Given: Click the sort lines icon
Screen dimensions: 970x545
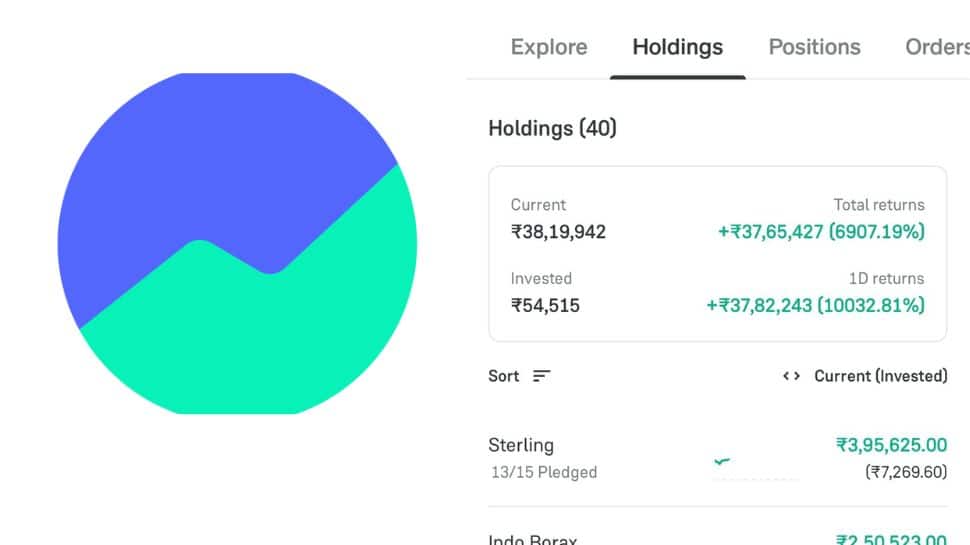Looking at the screenshot, I should coord(541,376).
